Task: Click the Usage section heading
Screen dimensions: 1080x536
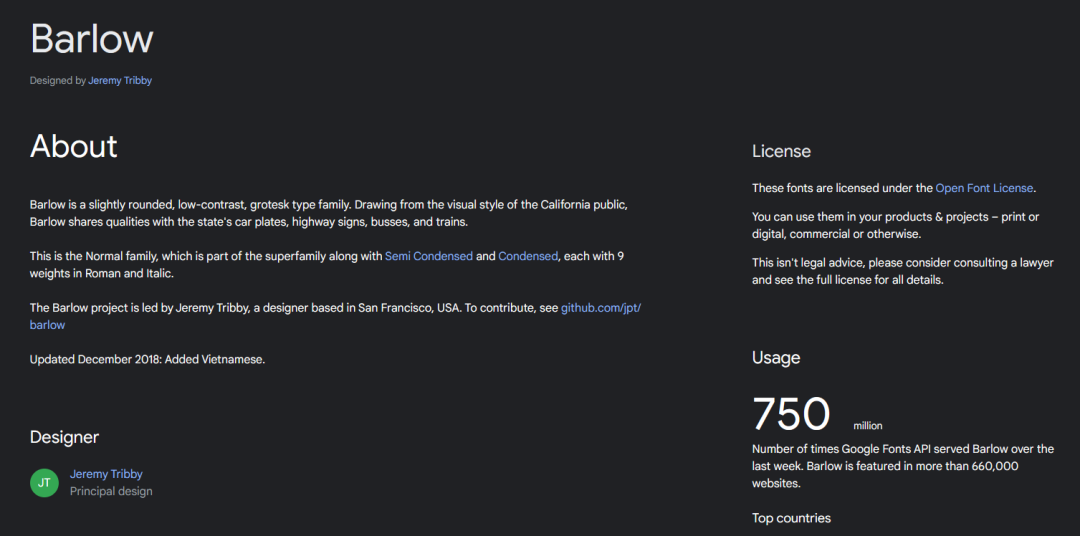Action: pos(776,358)
